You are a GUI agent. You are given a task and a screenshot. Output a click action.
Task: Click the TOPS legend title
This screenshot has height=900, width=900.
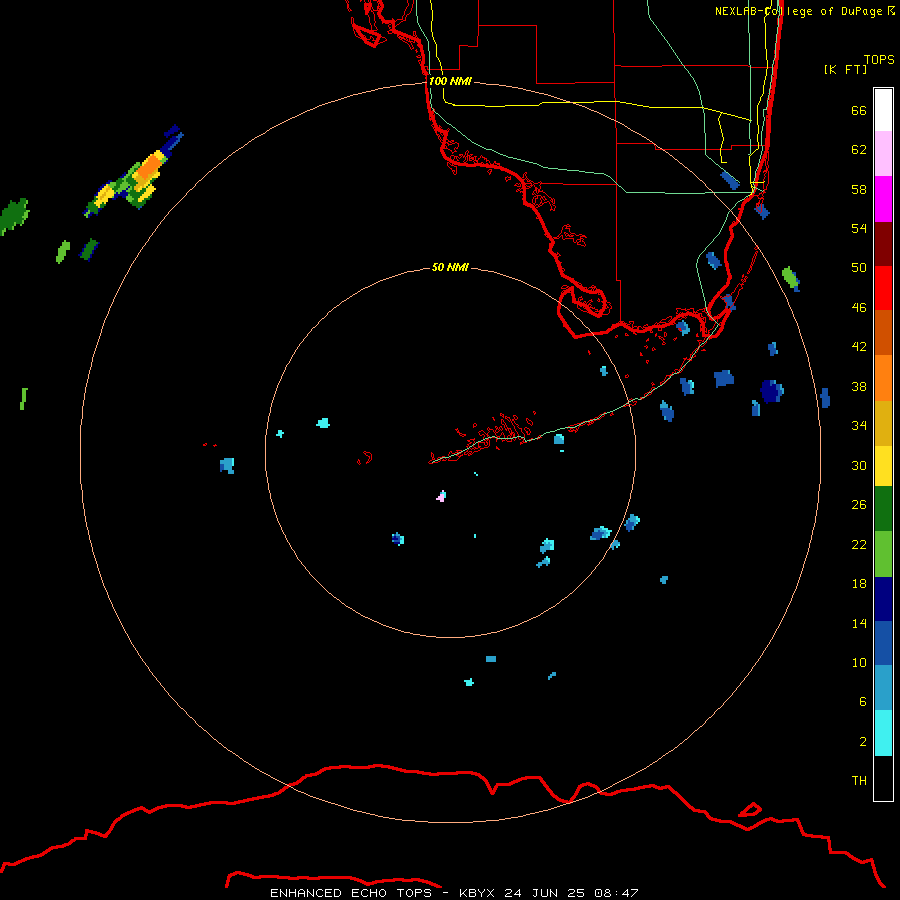[x=879, y=59]
